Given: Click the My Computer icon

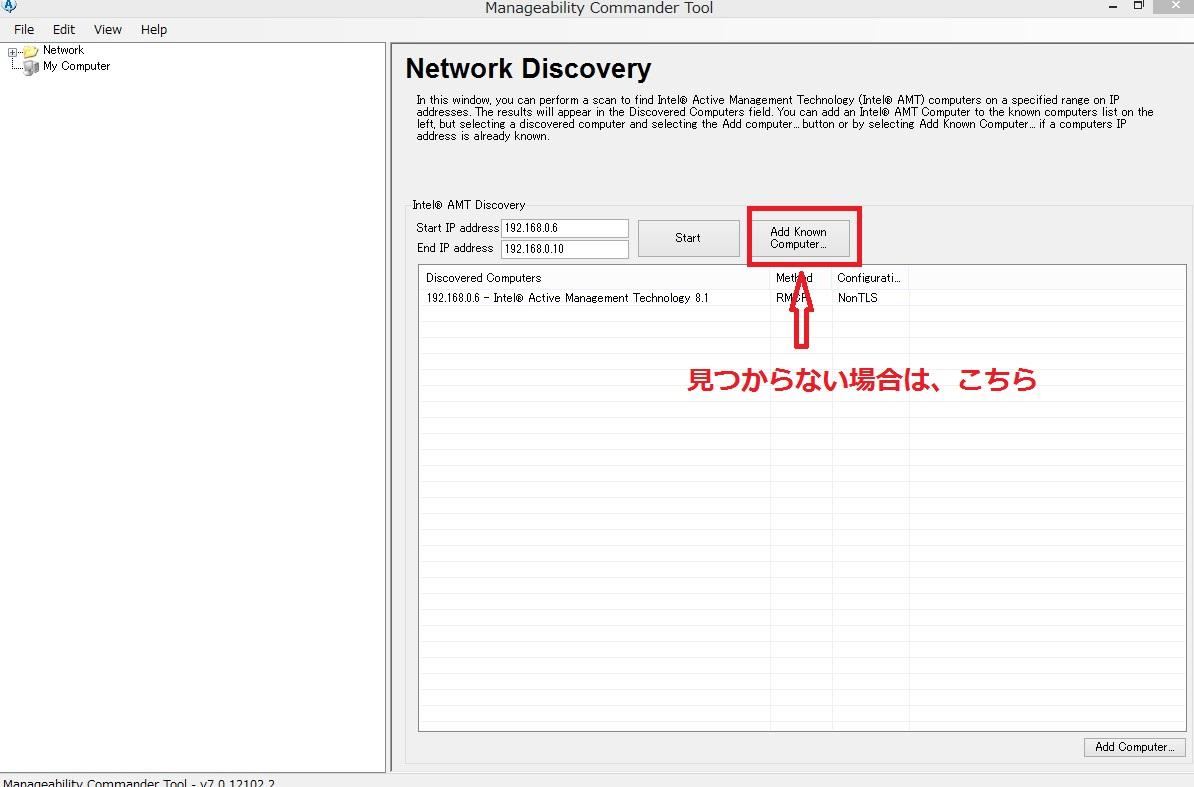Looking at the screenshot, I should point(31,67).
